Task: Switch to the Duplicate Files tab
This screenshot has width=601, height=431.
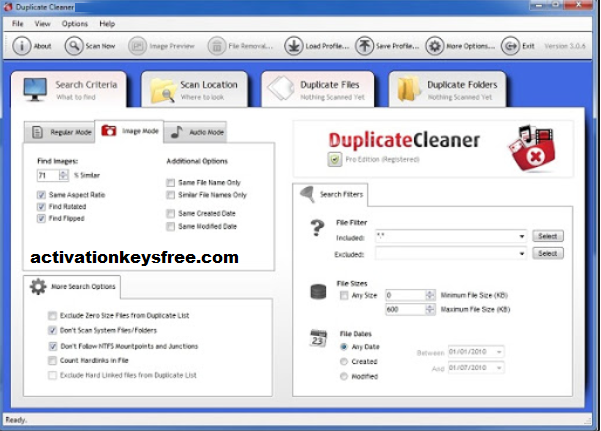Action: [x=318, y=89]
